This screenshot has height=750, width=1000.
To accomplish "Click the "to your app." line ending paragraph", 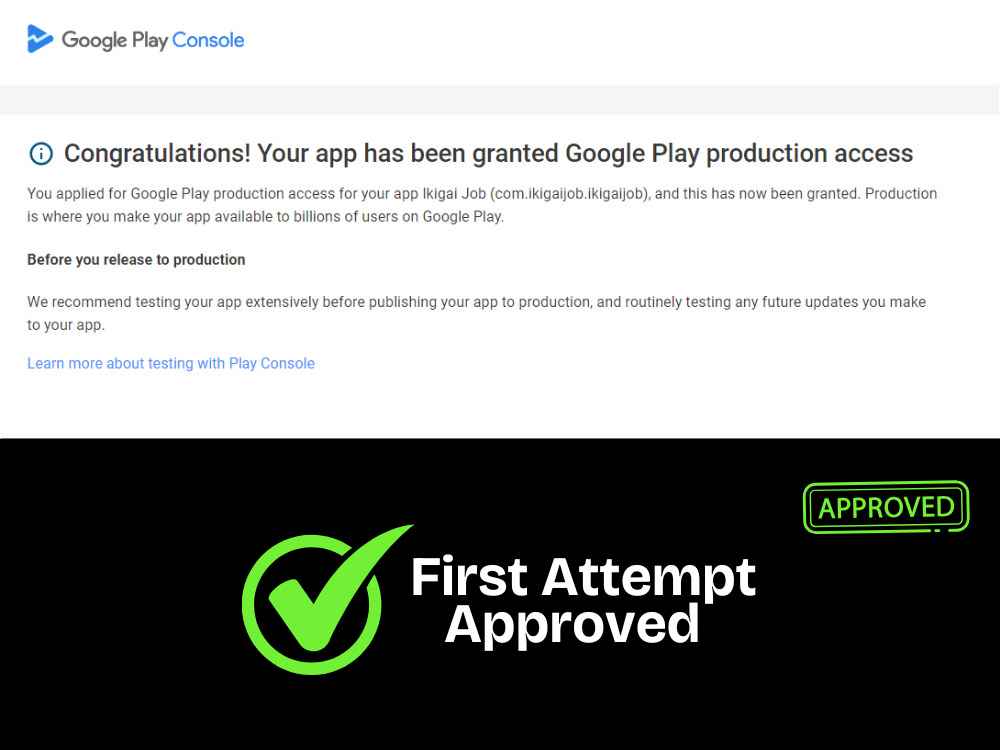I will coord(66,325).
